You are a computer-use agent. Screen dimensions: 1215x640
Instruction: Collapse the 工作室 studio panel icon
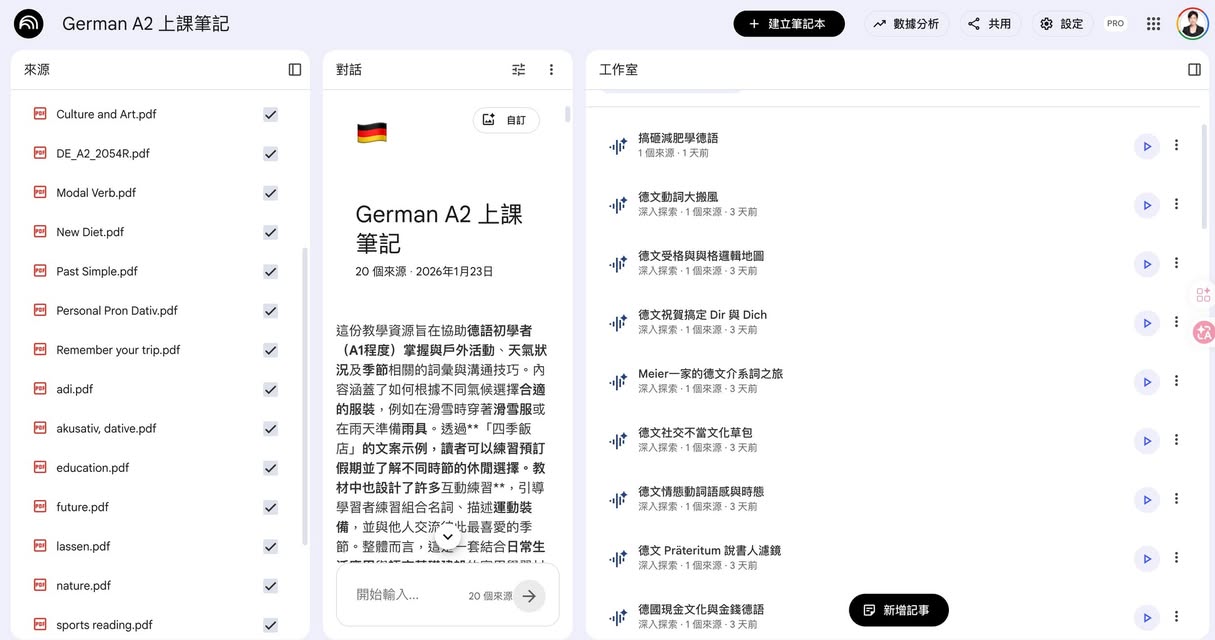pyautogui.click(x=1194, y=70)
